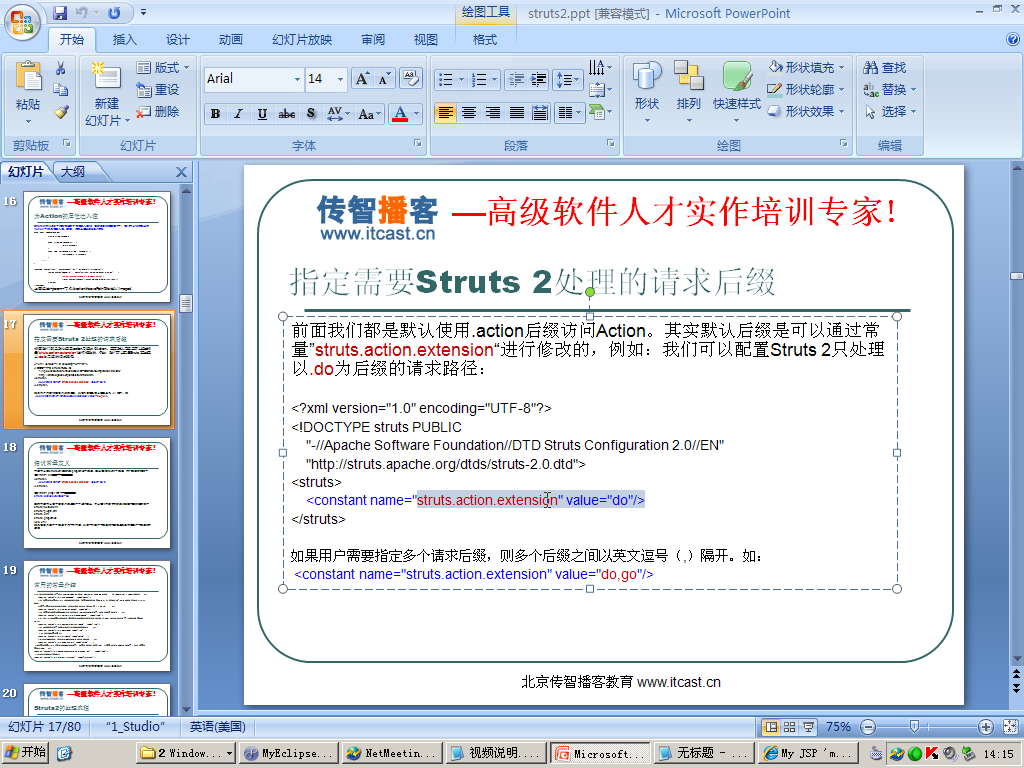The height and width of the screenshot is (768, 1024).
Task: Click Shape Fill (形状填充)
Action: click(x=807, y=67)
